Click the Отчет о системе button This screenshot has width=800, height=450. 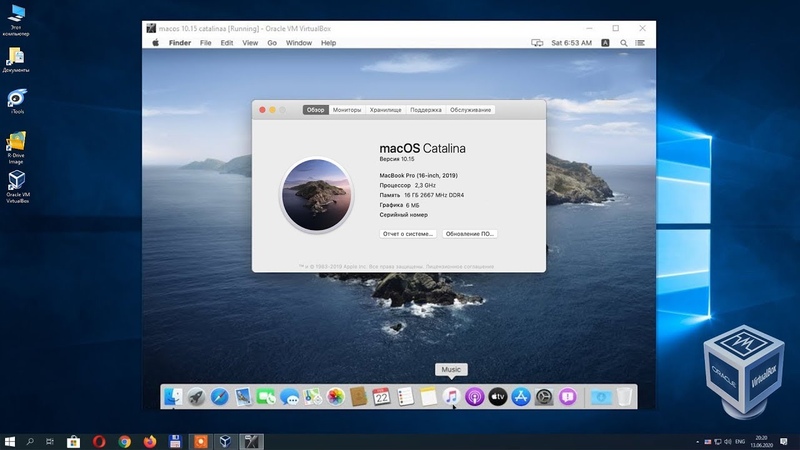(x=408, y=234)
